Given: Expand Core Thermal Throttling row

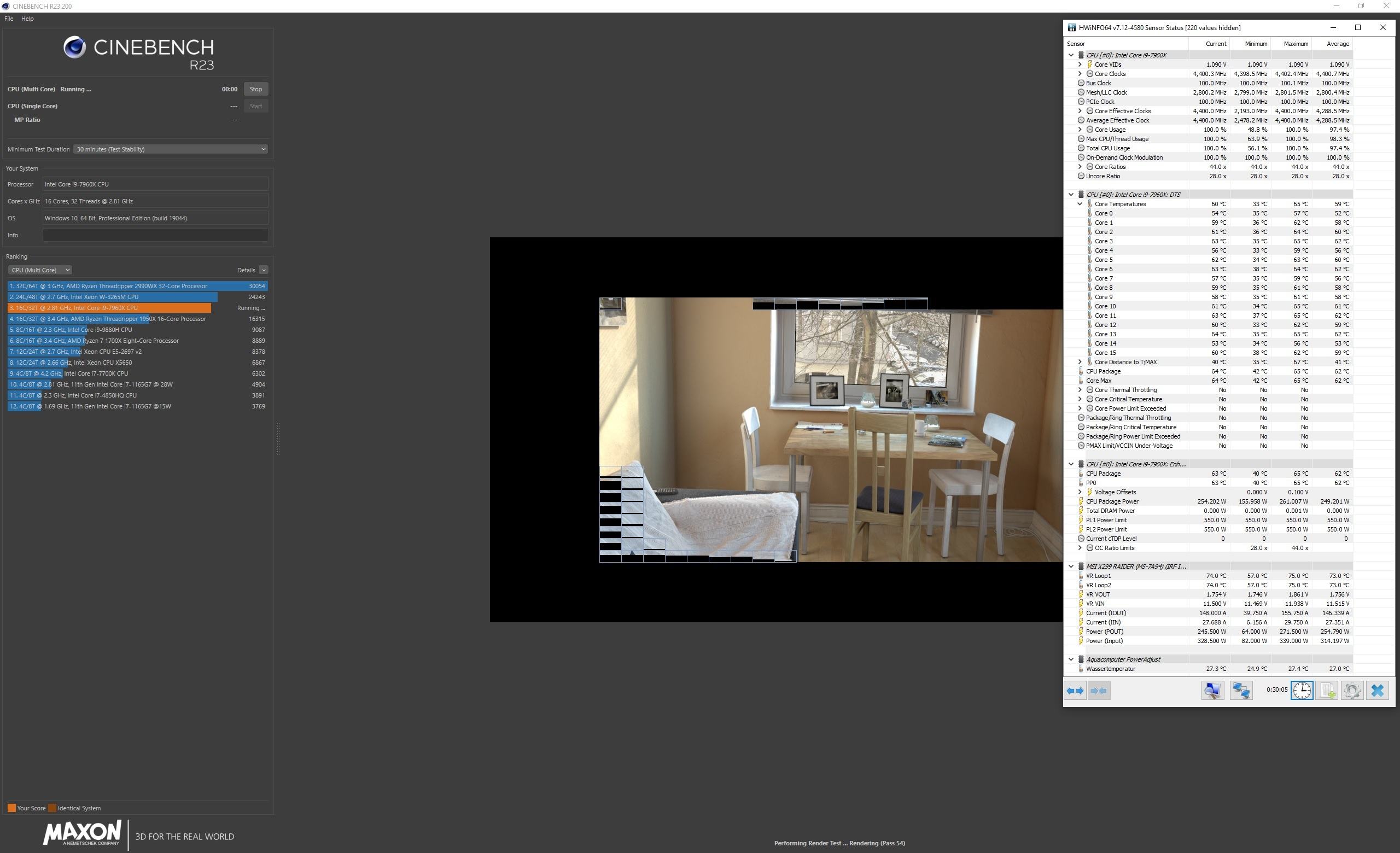Looking at the screenshot, I should [x=1080, y=389].
